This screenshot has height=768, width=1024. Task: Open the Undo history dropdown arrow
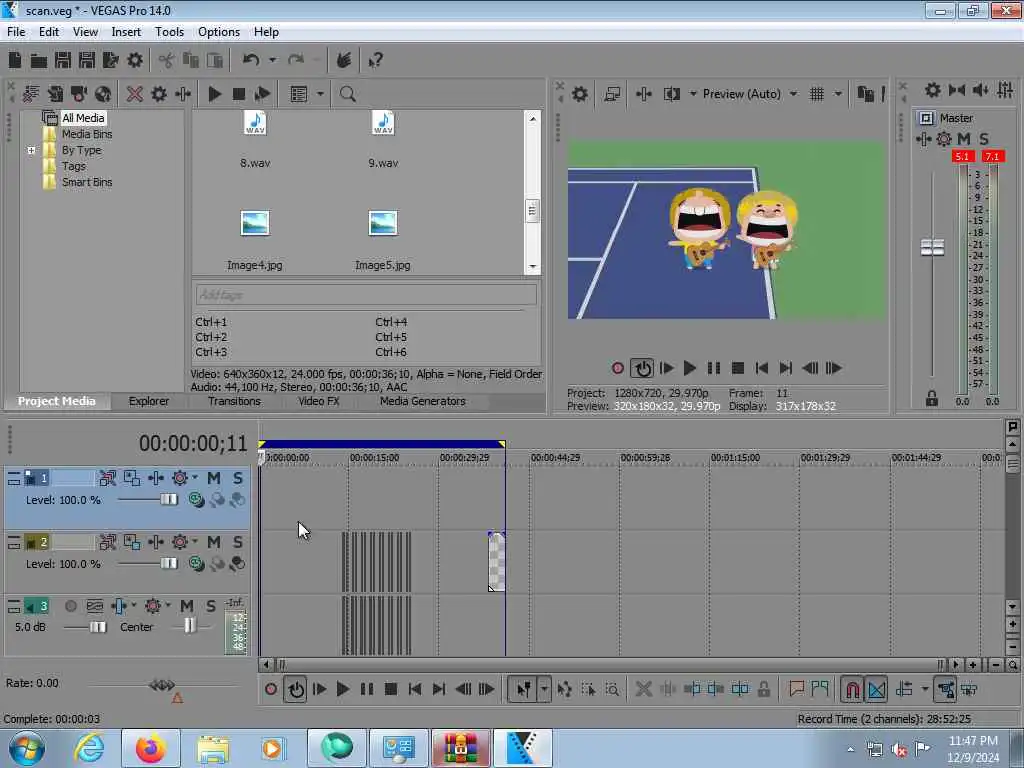[272, 61]
